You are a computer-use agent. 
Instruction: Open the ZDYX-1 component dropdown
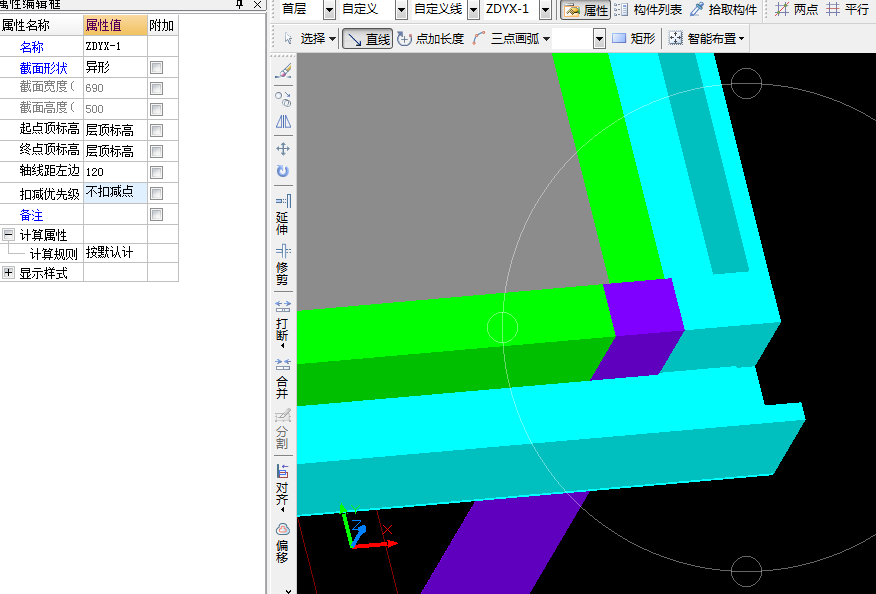(545, 9)
